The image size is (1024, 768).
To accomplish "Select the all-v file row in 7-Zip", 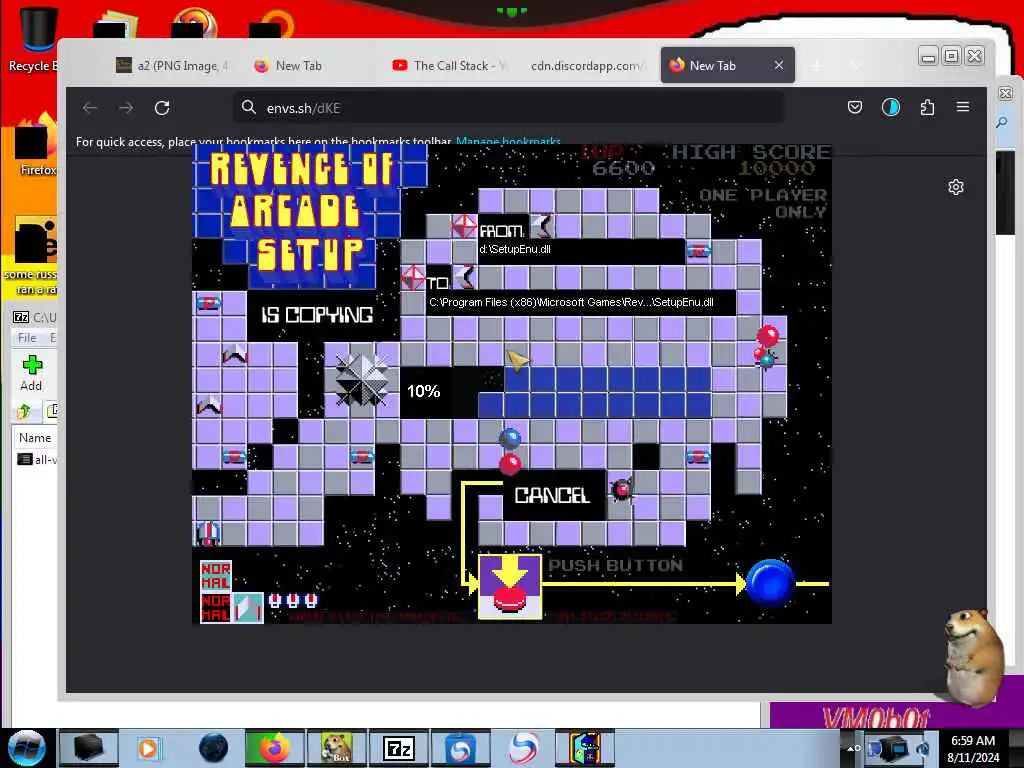I will coord(36,459).
